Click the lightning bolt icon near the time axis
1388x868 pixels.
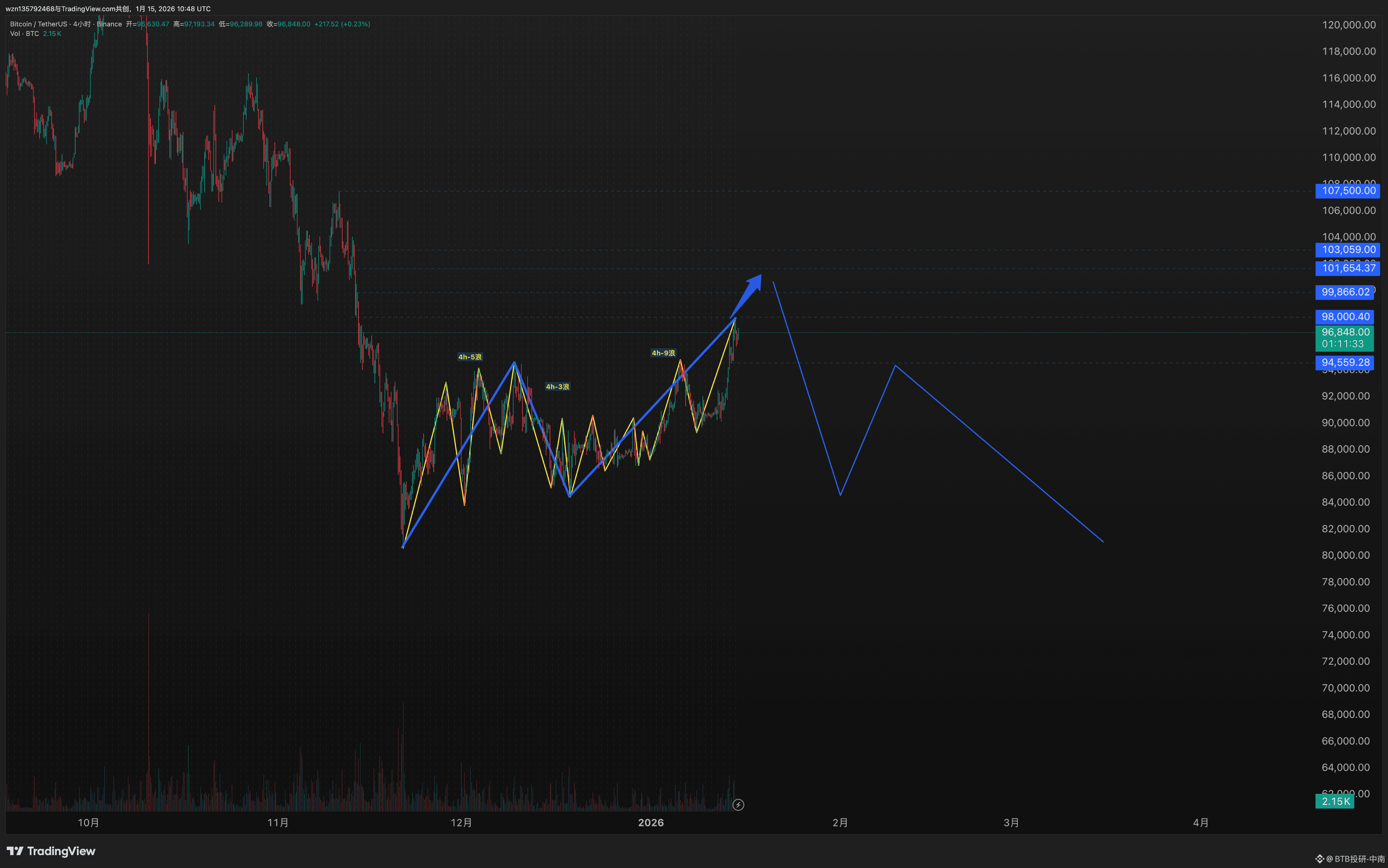[x=738, y=805]
